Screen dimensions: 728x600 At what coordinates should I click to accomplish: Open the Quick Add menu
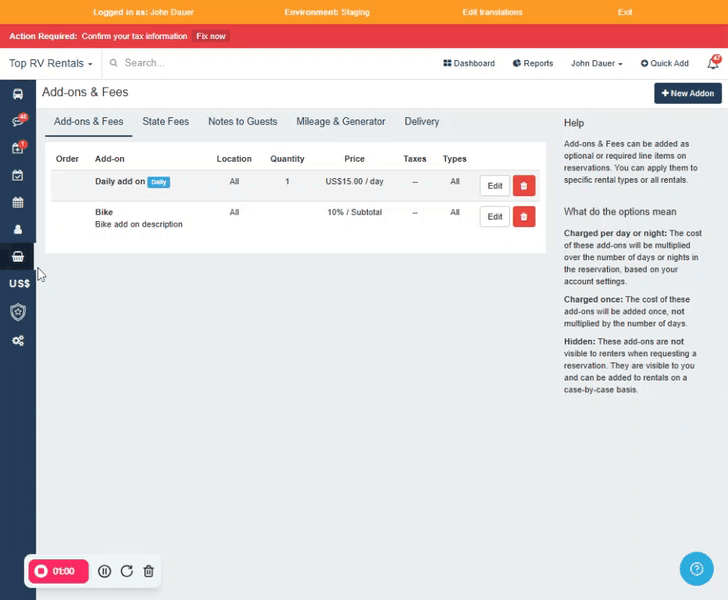[665, 63]
